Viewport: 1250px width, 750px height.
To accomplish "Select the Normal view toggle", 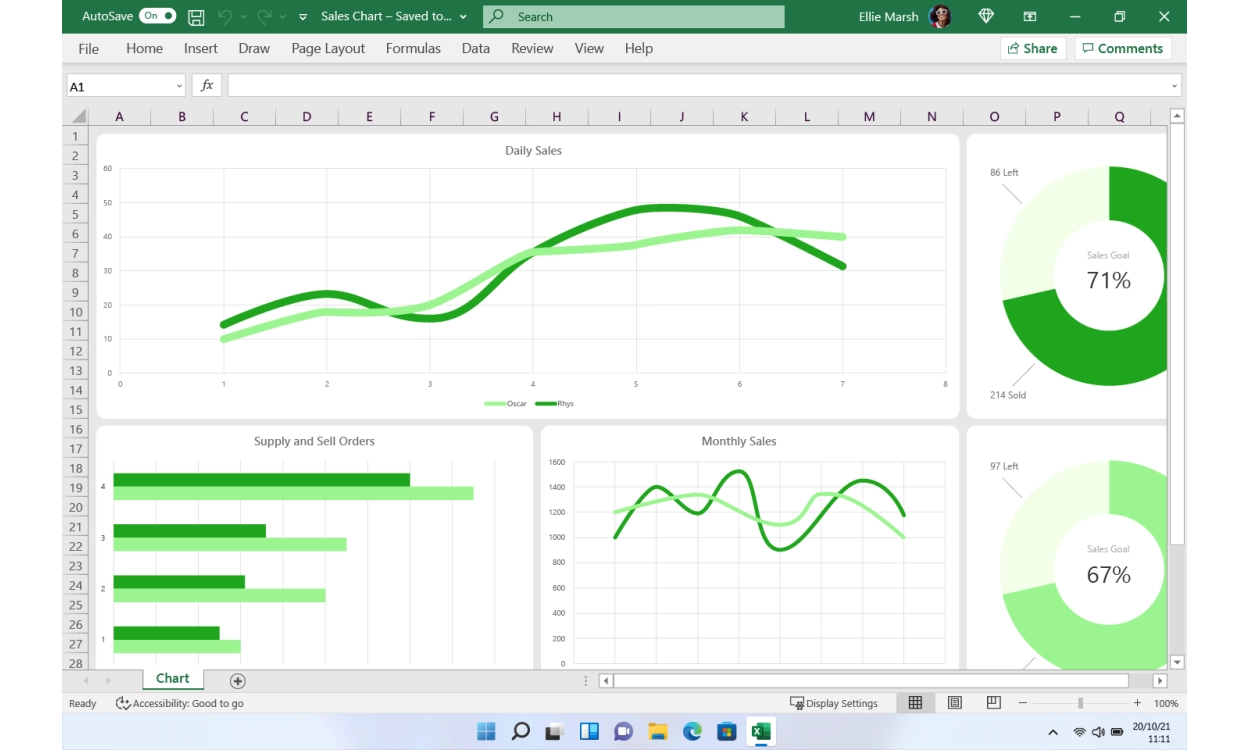I will click(915, 703).
